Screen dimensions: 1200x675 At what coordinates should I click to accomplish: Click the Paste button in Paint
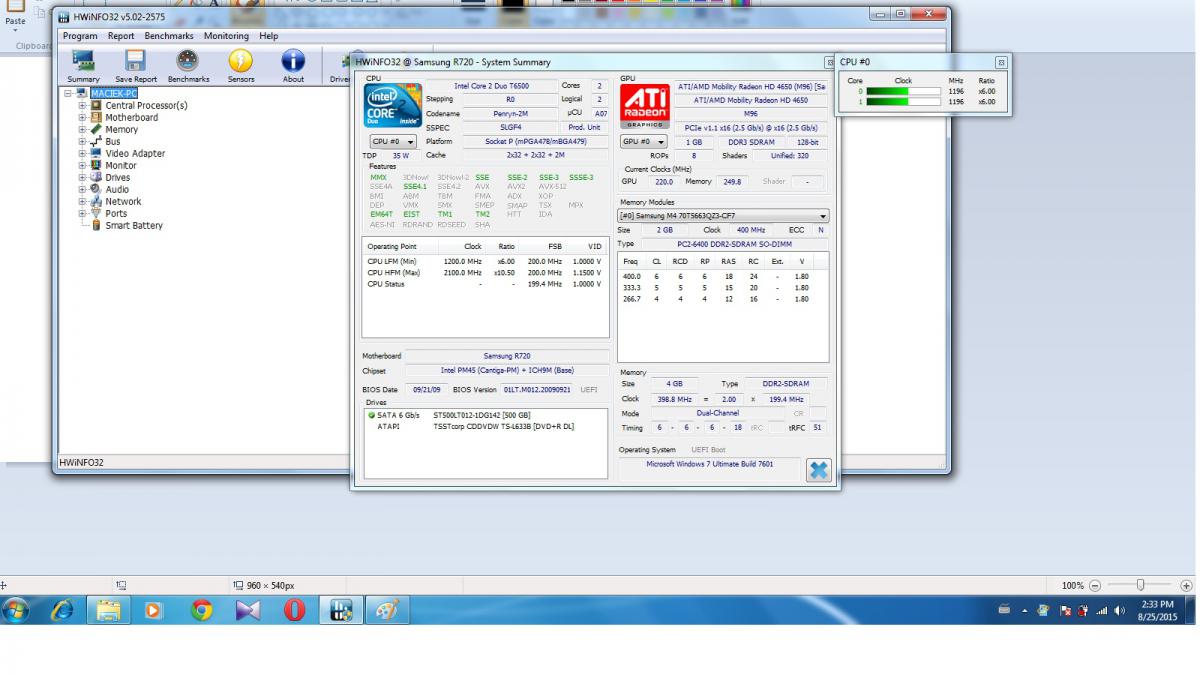(16, 13)
